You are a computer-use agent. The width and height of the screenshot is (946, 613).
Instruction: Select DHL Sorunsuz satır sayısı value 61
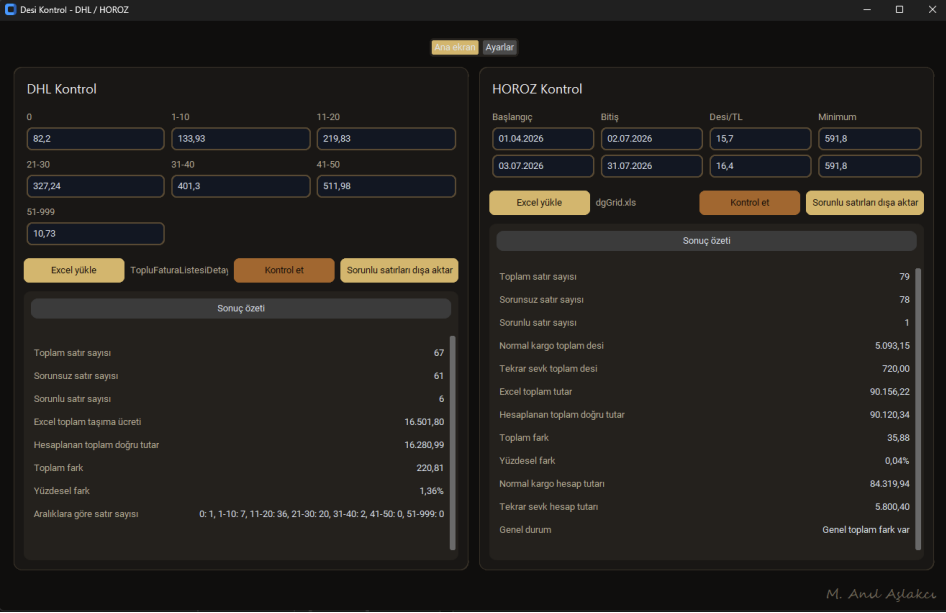pos(439,376)
